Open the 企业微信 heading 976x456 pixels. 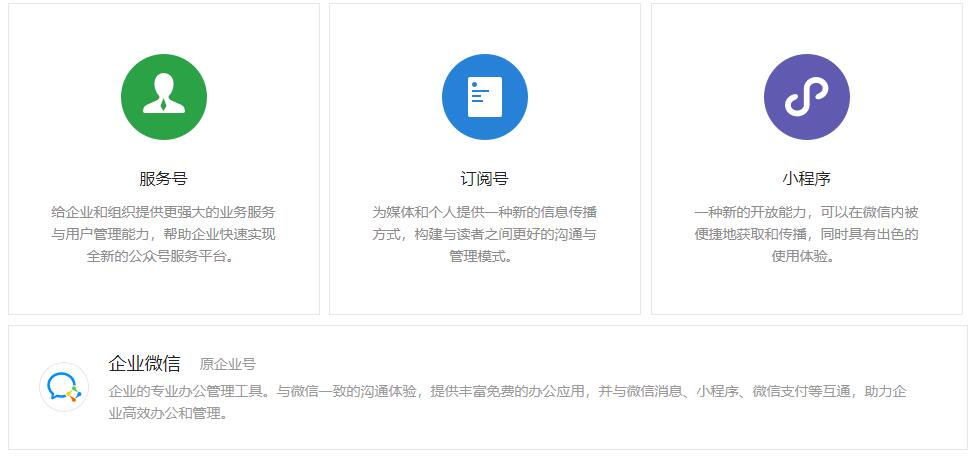[144, 363]
